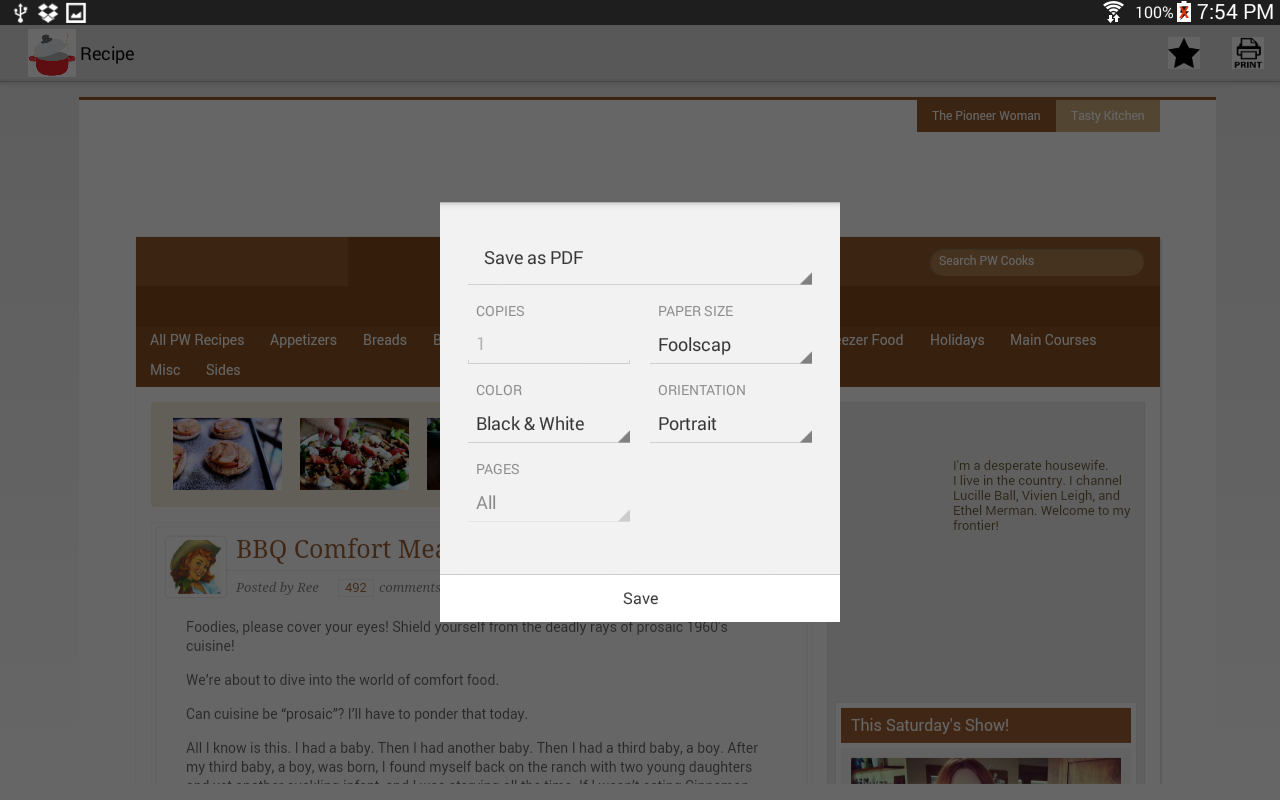Open the BBQ Comfort Meal post title
This screenshot has height=800, width=1280.
[x=338, y=549]
